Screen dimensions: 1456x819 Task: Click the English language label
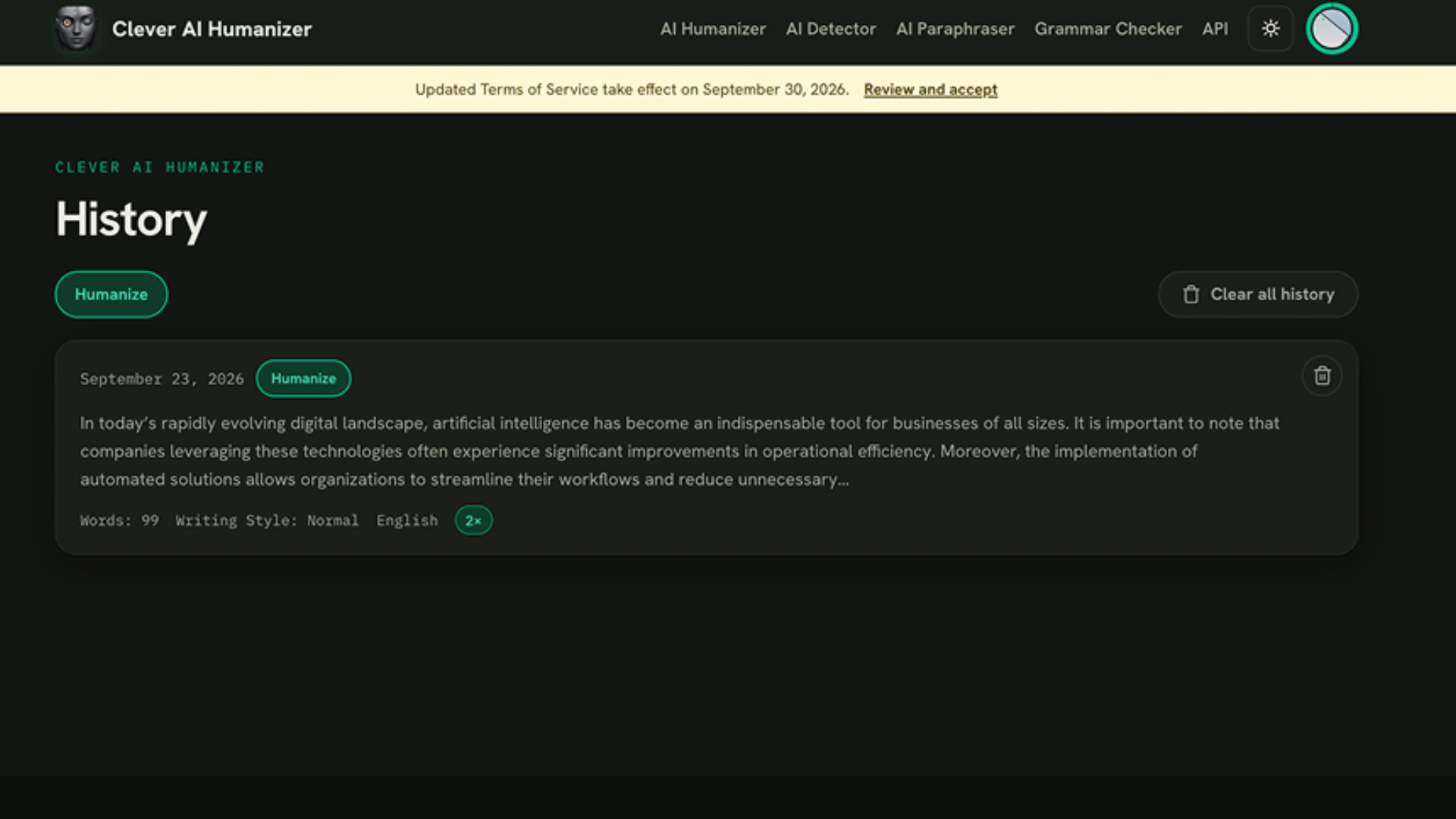[x=407, y=520]
